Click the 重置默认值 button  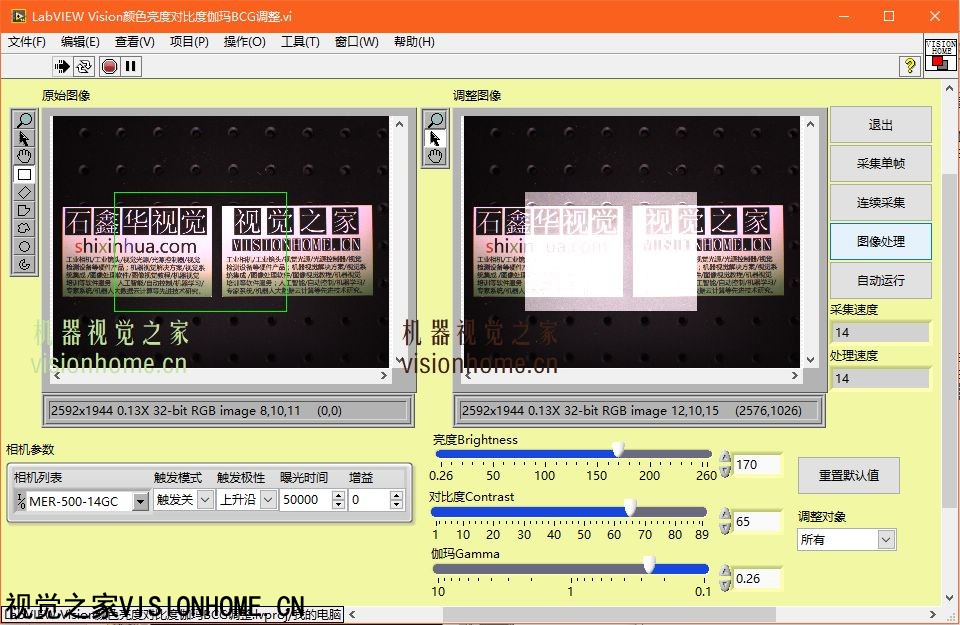(x=848, y=475)
